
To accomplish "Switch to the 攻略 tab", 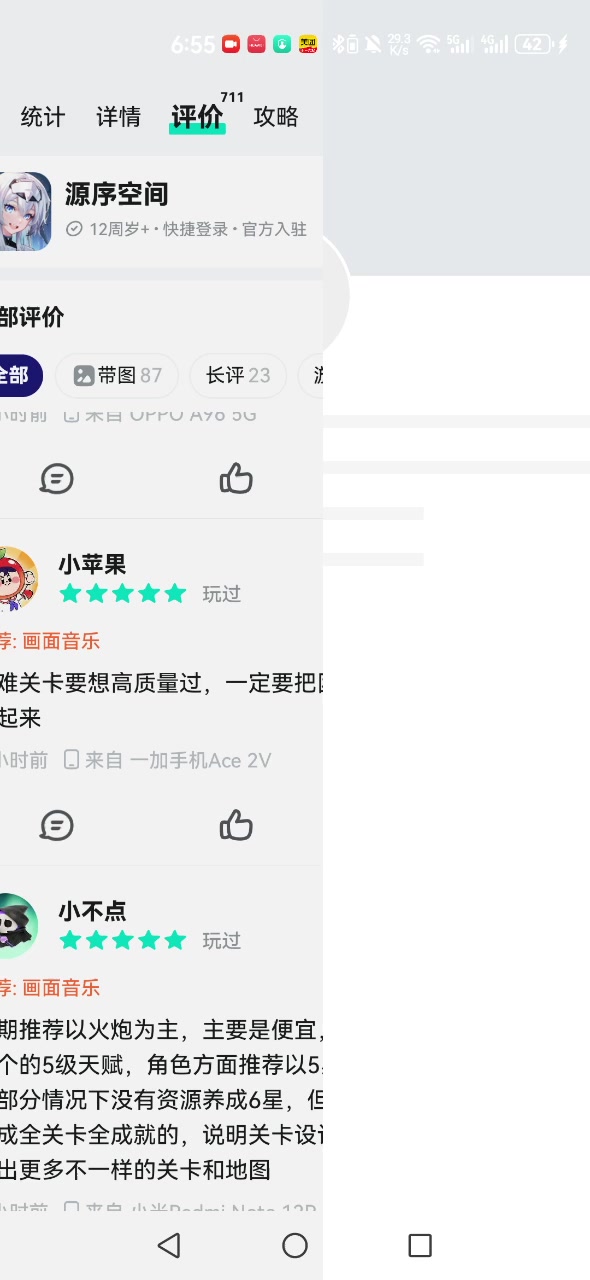I will [276, 117].
